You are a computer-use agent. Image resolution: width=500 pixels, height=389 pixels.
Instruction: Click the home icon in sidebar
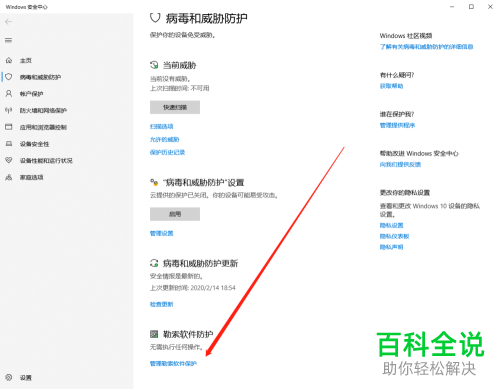point(9,60)
